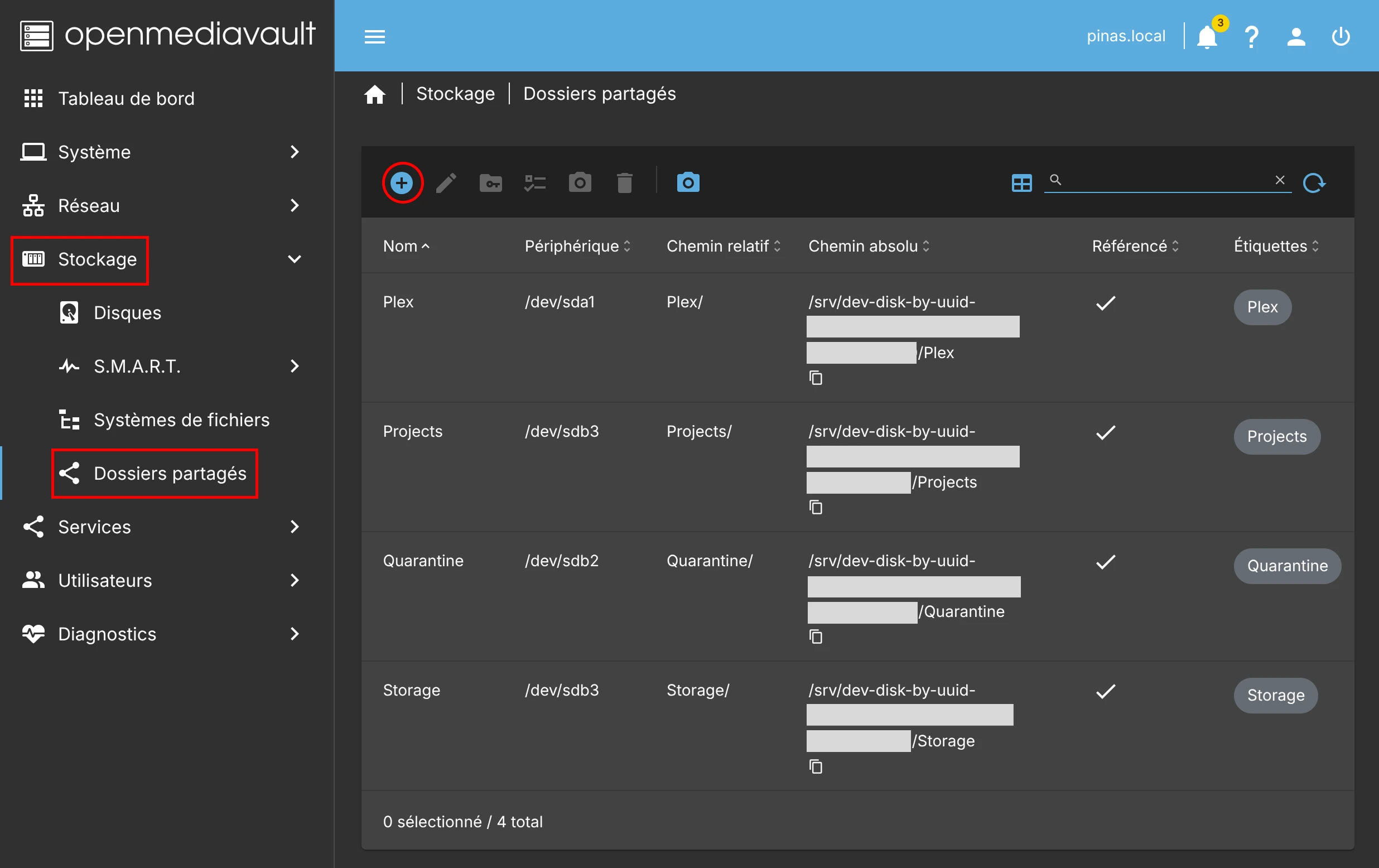Expand the Système menu chevron
Image resolution: width=1379 pixels, height=868 pixels.
[x=295, y=152]
